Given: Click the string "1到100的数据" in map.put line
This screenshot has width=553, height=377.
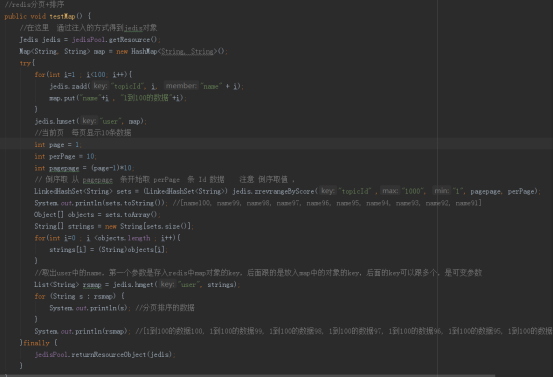Looking at the screenshot, I should click(146, 98).
